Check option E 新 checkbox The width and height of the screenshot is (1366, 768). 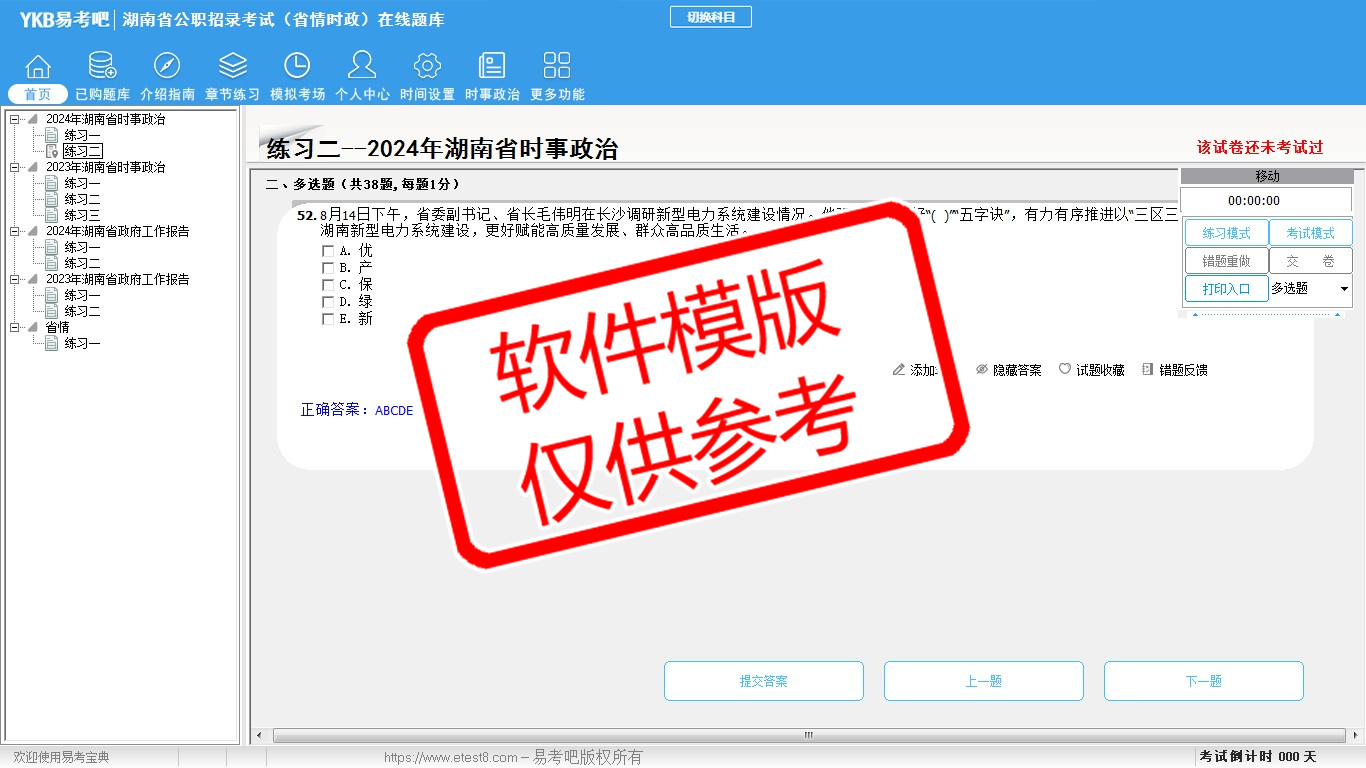pyautogui.click(x=328, y=319)
